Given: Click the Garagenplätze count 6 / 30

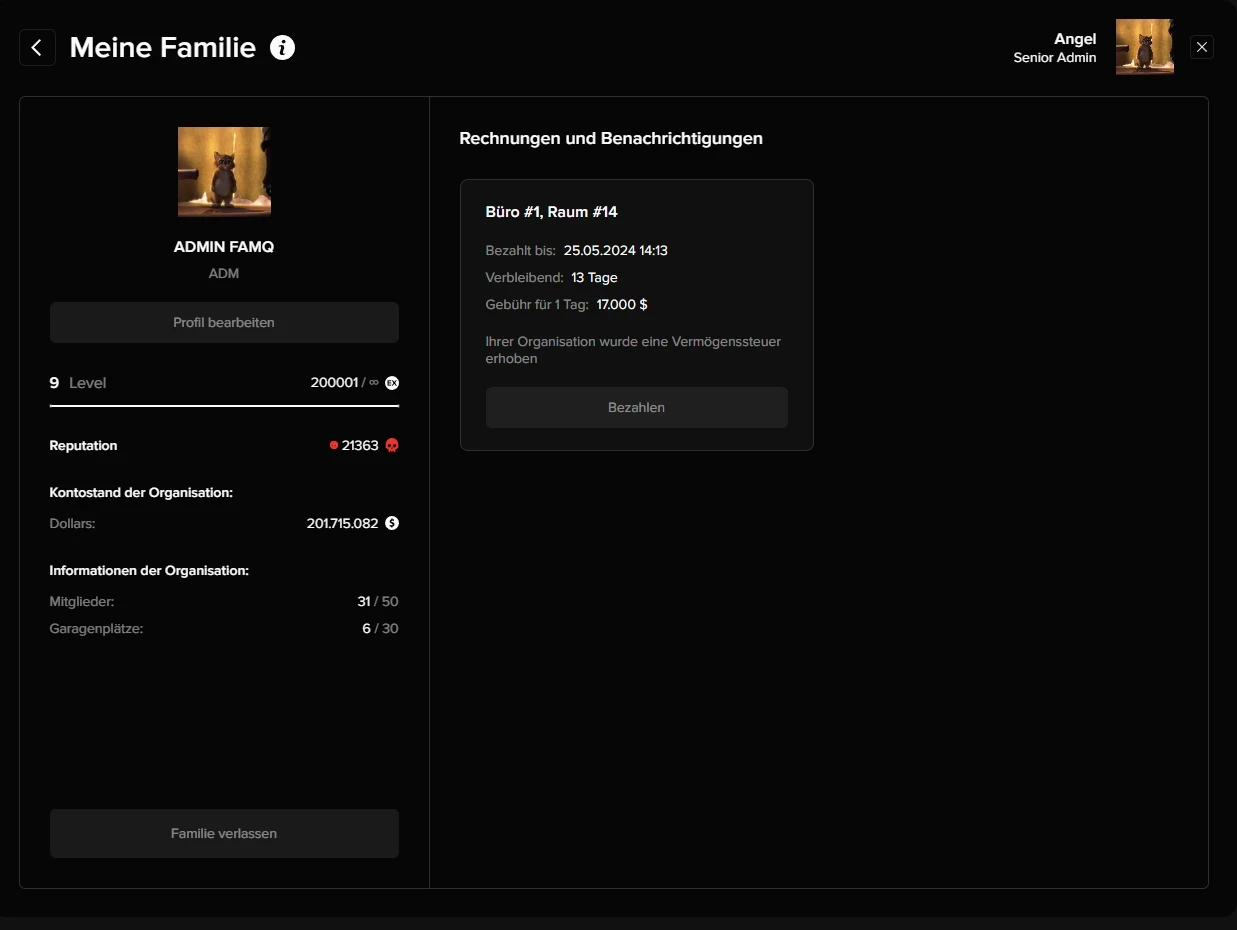Looking at the screenshot, I should (380, 629).
